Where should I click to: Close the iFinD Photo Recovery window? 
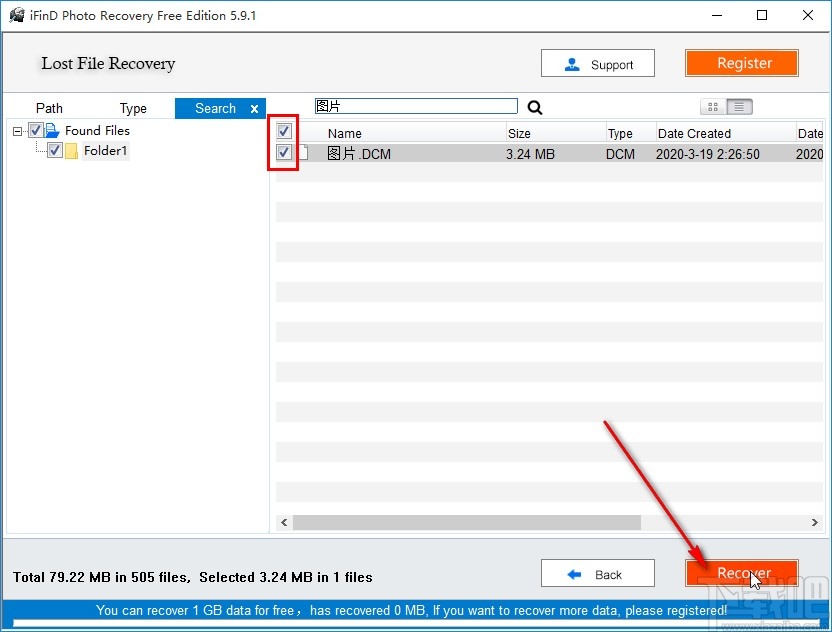808,15
